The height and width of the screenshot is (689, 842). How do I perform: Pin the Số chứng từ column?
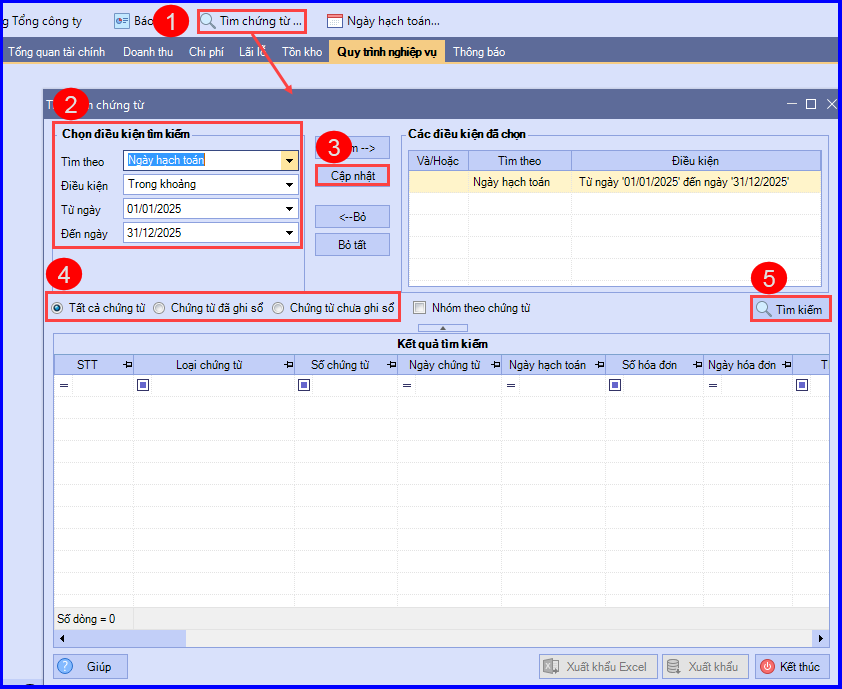391,365
